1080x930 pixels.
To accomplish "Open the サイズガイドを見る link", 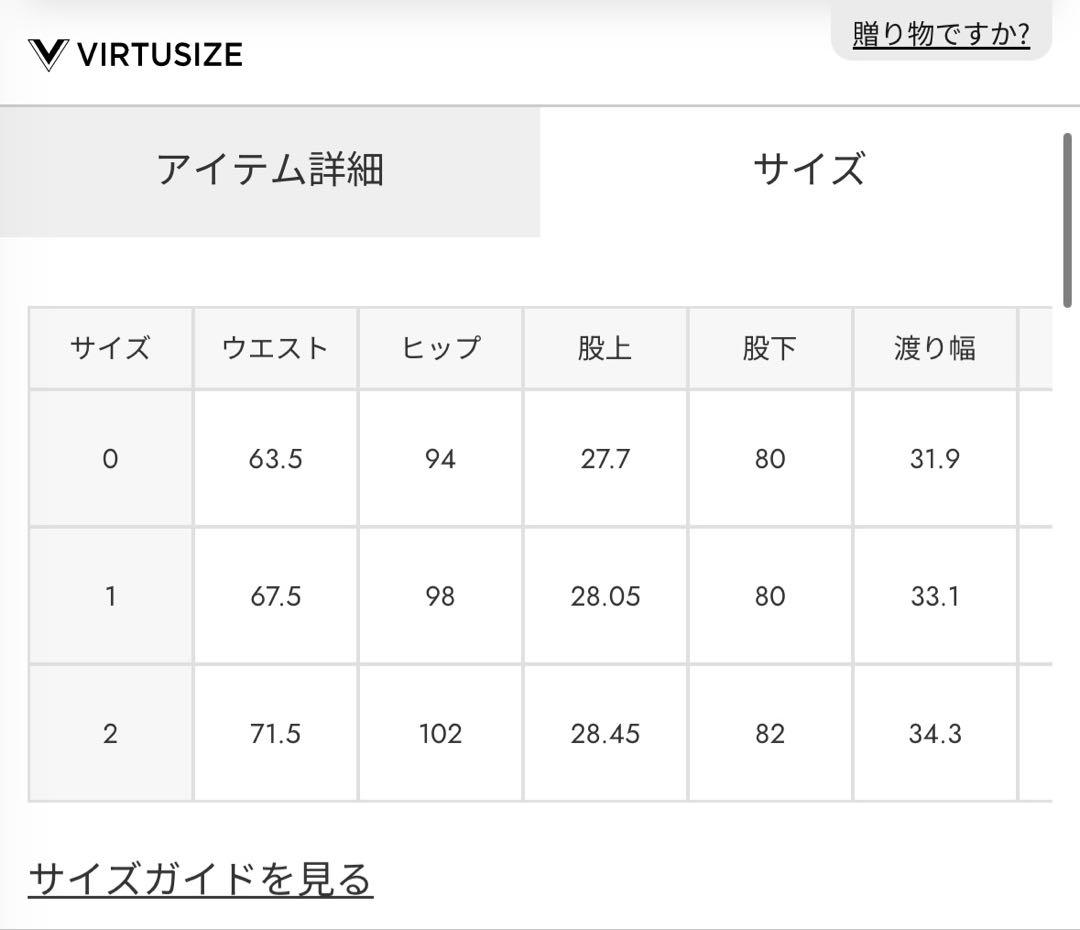I will tap(200, 879).
